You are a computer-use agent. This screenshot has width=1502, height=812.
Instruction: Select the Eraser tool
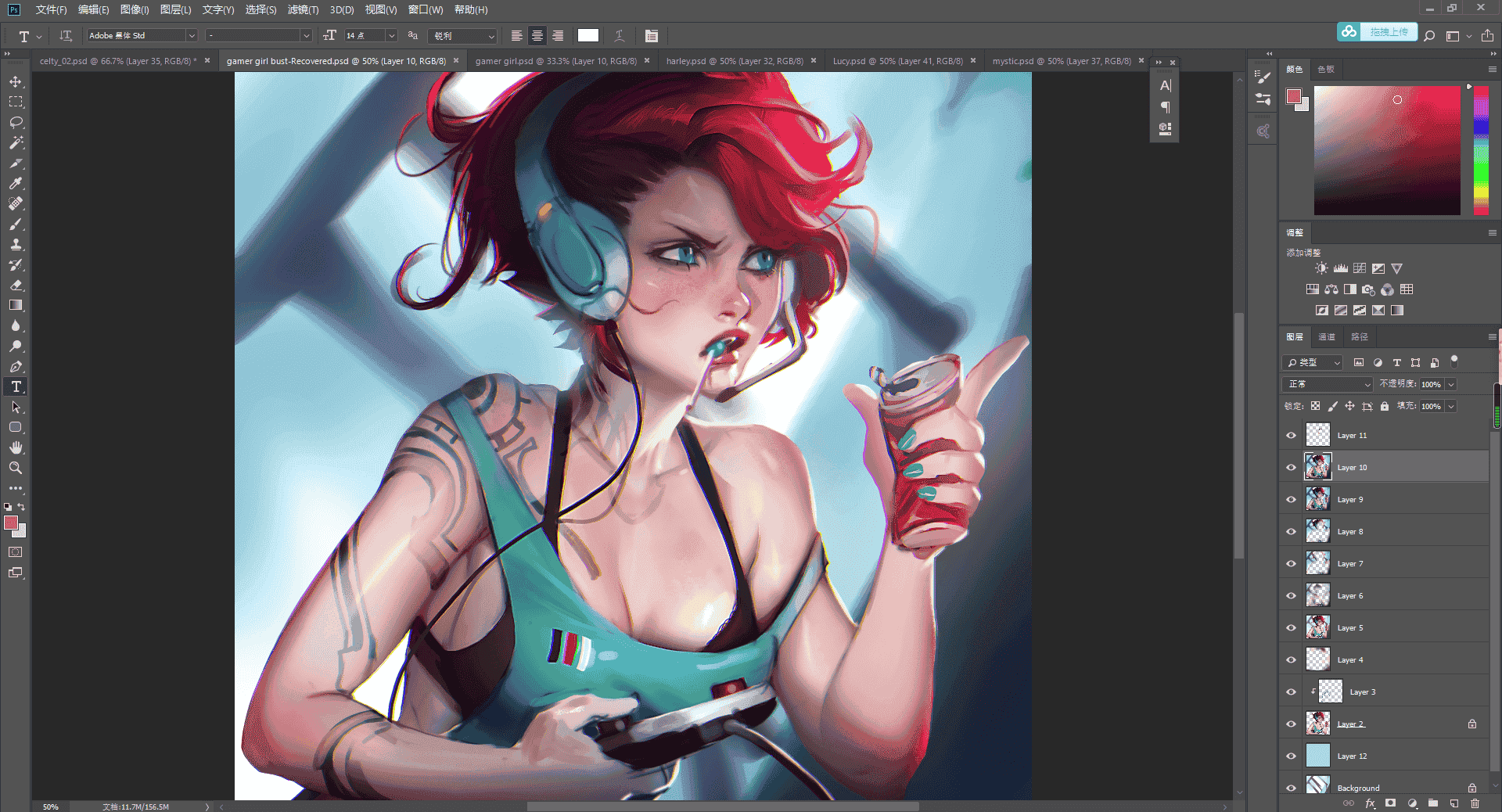[16, 286]
